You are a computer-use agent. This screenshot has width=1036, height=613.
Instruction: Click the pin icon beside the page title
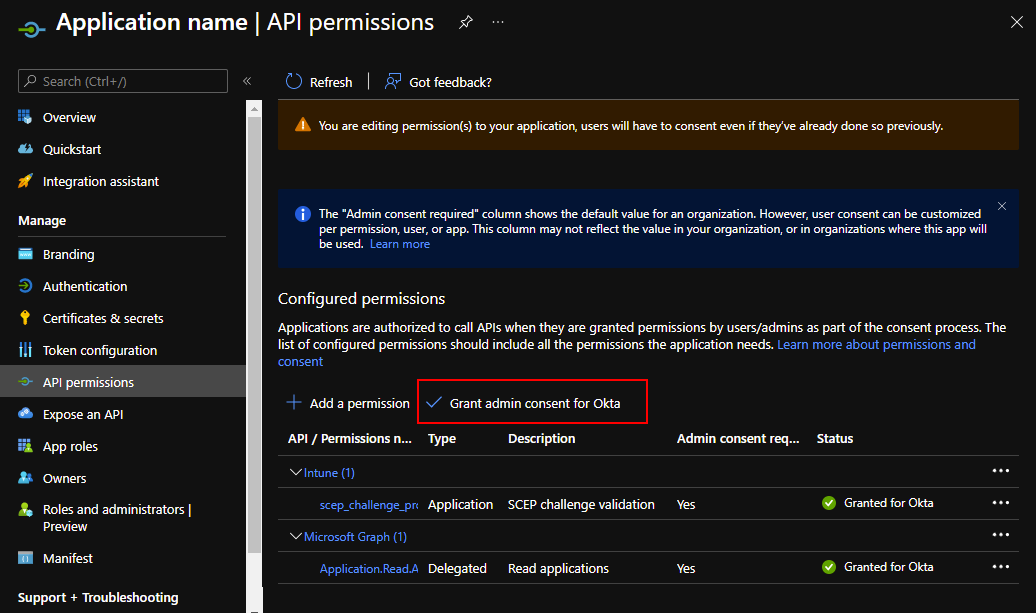(465, 22)
